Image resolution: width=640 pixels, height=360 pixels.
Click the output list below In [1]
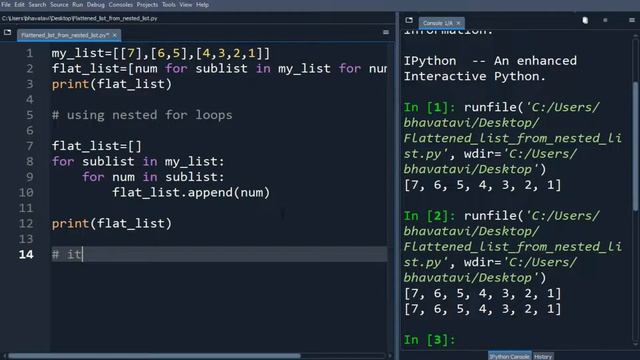(x=482, y=185)
